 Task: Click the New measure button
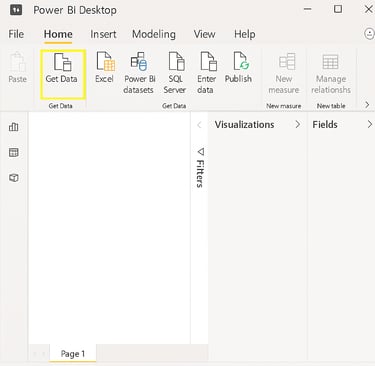pyautogui.click(x=284, y=73)
